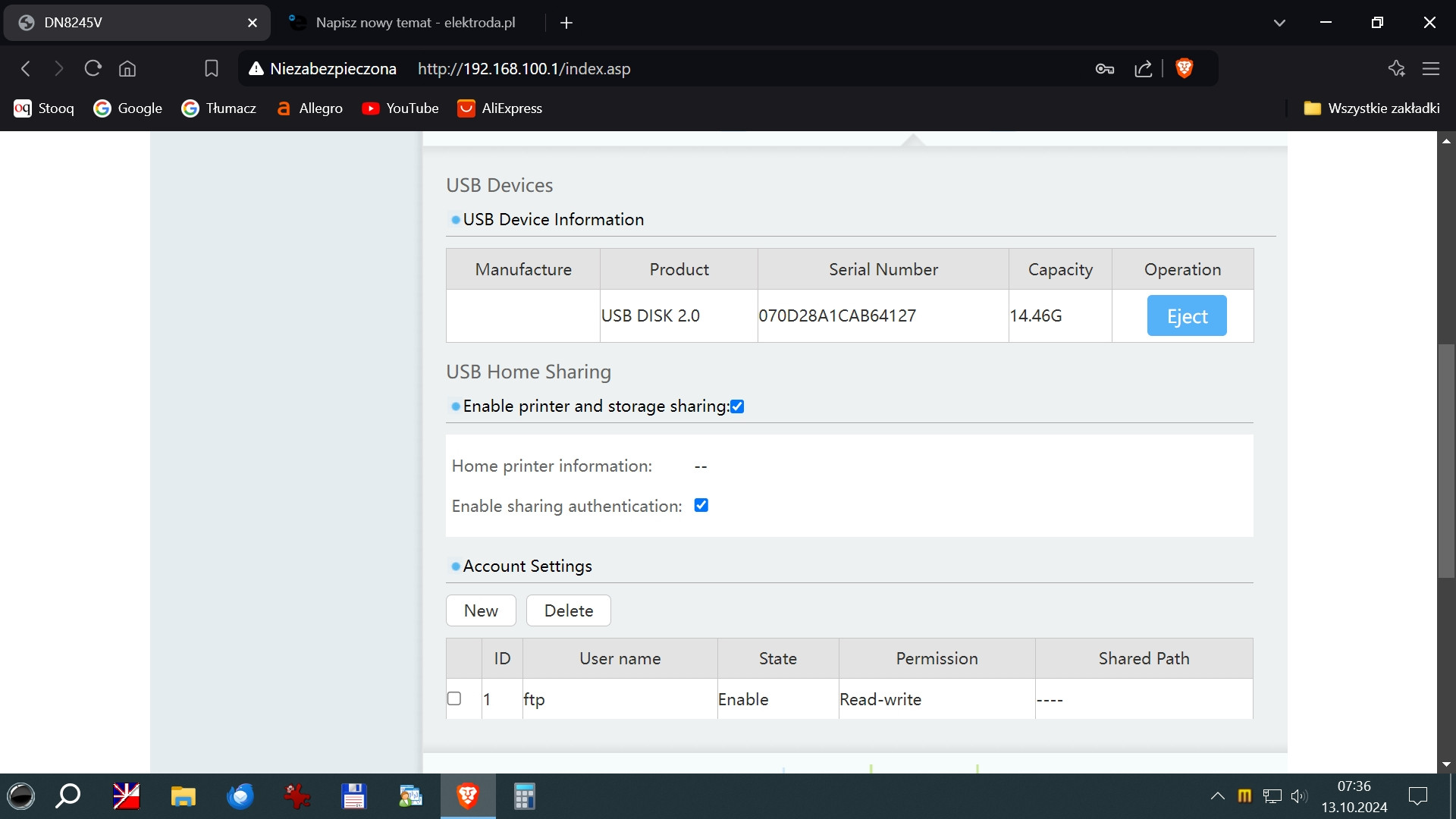Screen dimensions: 1456x819
Task: Click the bookmark flag icon
Action: tap(211, 68)
